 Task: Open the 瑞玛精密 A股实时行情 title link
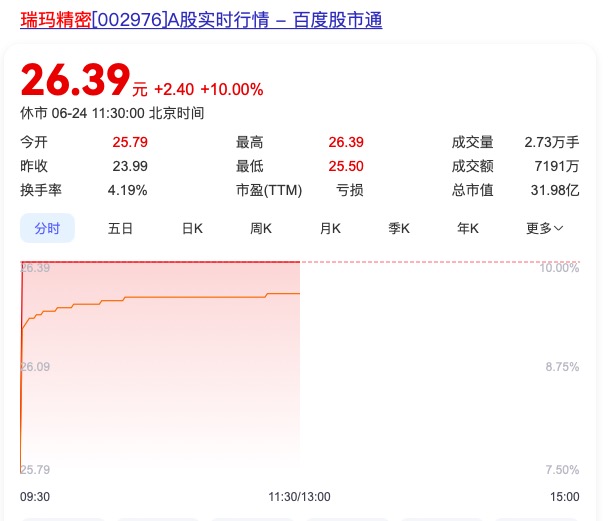pos(200,20)
